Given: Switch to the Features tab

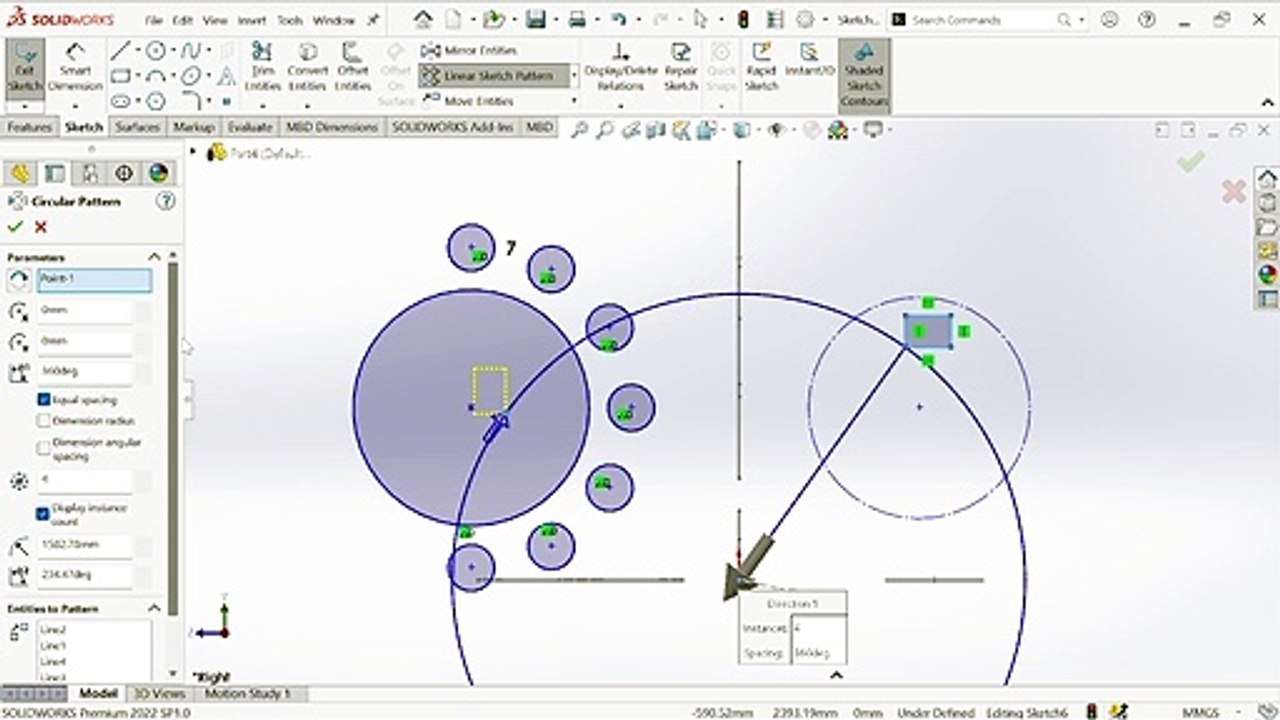Looking at the screenshot, I should pos(30,127).
